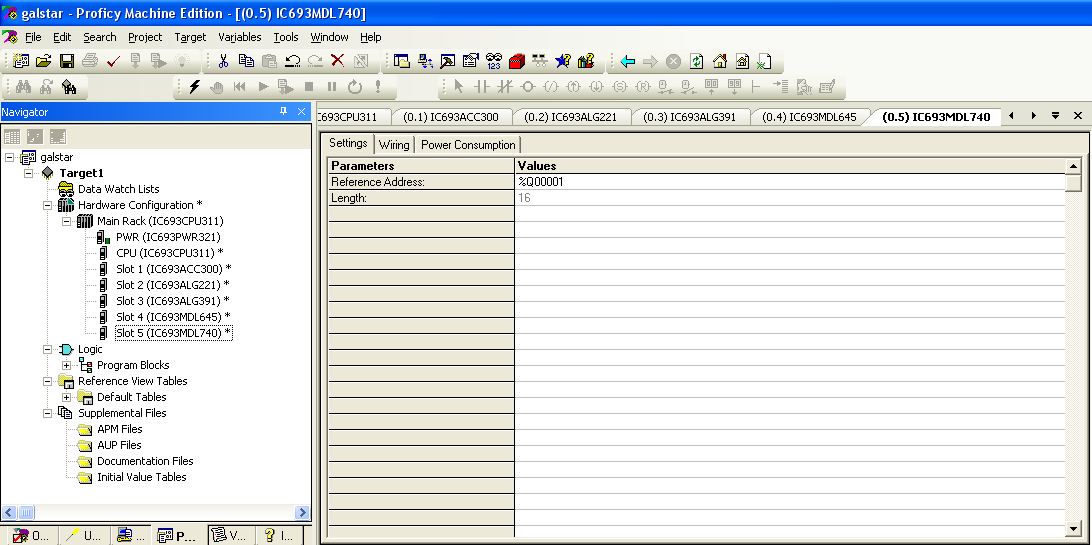This screenshot has height=545, width=1092.
Task: Click the Open project folder icon
Action: [x=43, y=61]
